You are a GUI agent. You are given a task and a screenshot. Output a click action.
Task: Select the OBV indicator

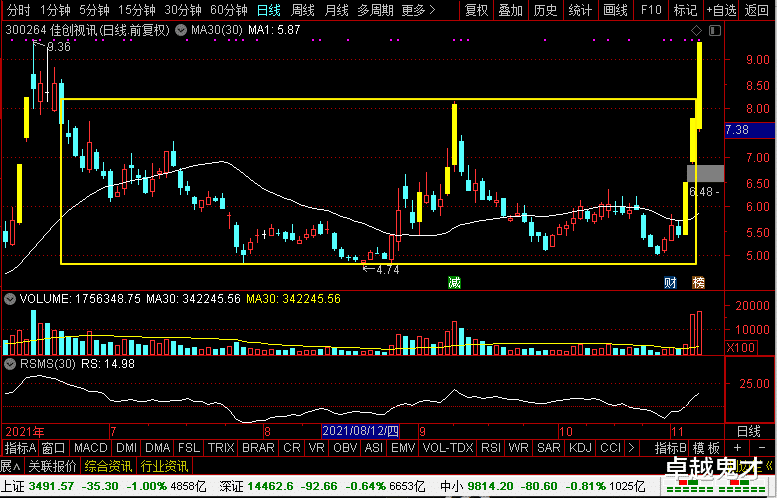click(x=345, y=448)
